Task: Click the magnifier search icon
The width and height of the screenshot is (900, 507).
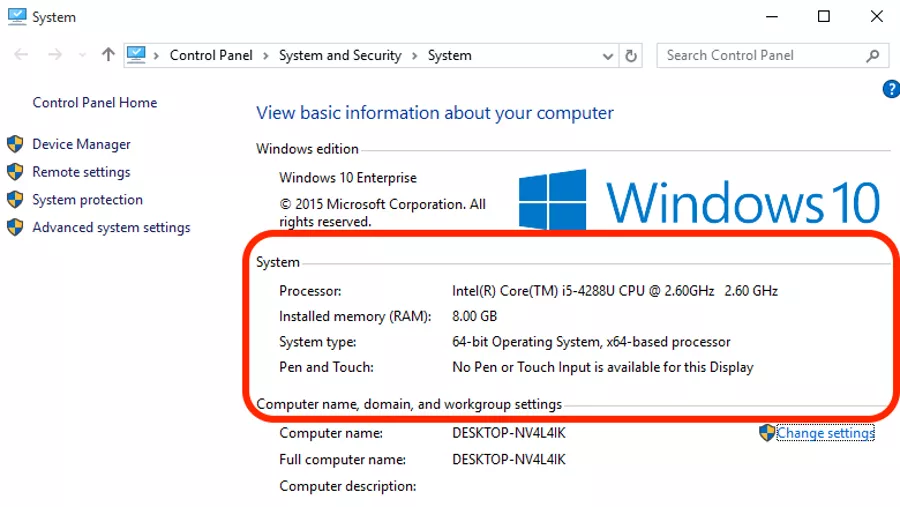Action: click(873, 56)
